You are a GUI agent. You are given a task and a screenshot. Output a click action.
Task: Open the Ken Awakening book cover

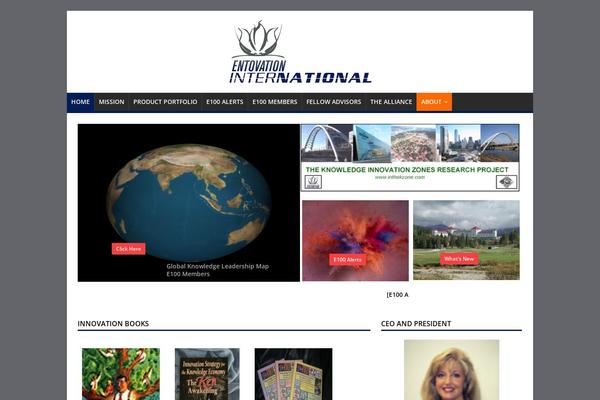(x=207, y=374)
